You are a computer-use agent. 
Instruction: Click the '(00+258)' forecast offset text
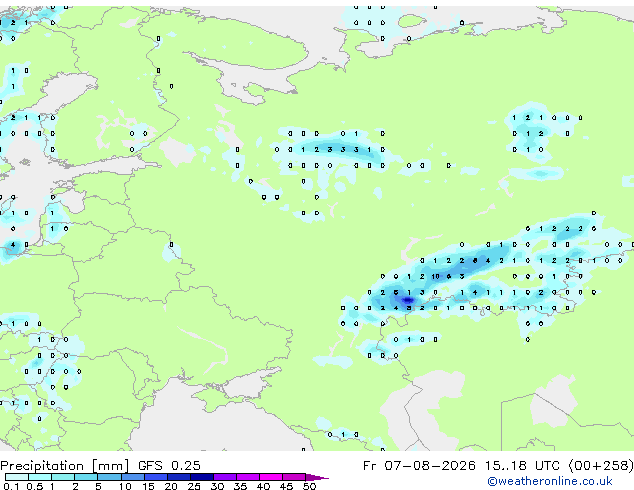[x=601, y=466]
